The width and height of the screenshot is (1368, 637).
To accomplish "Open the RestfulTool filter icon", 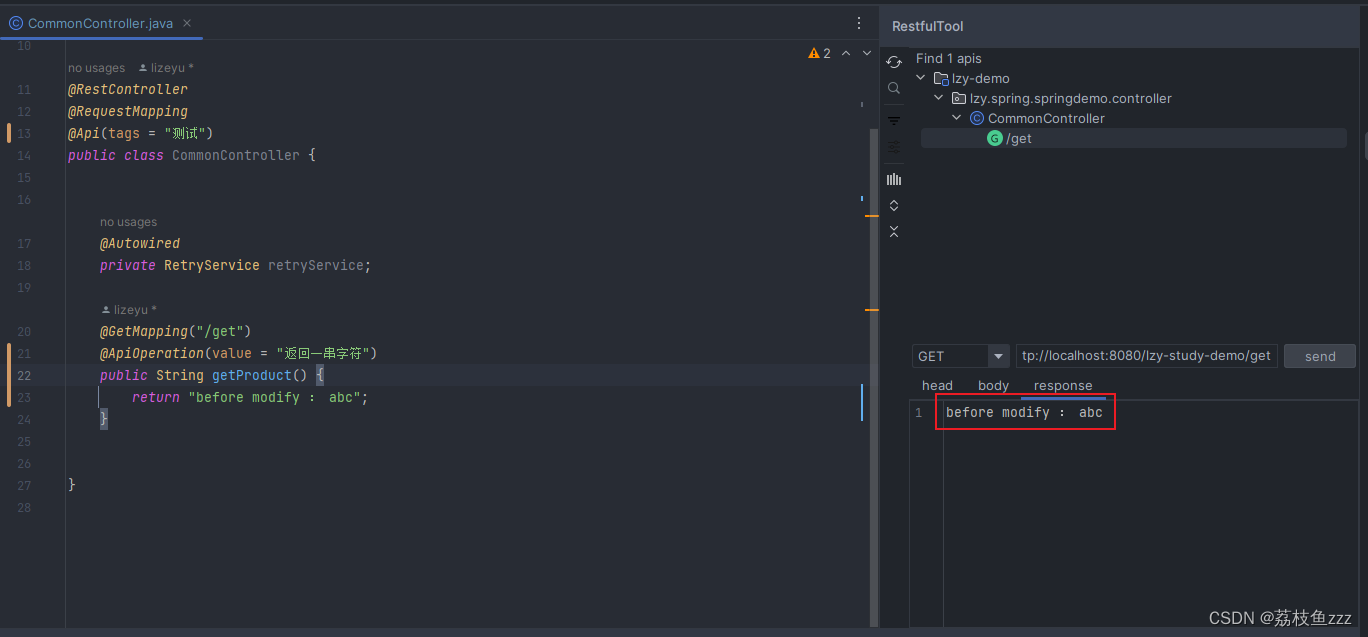I will pos(894,121).
